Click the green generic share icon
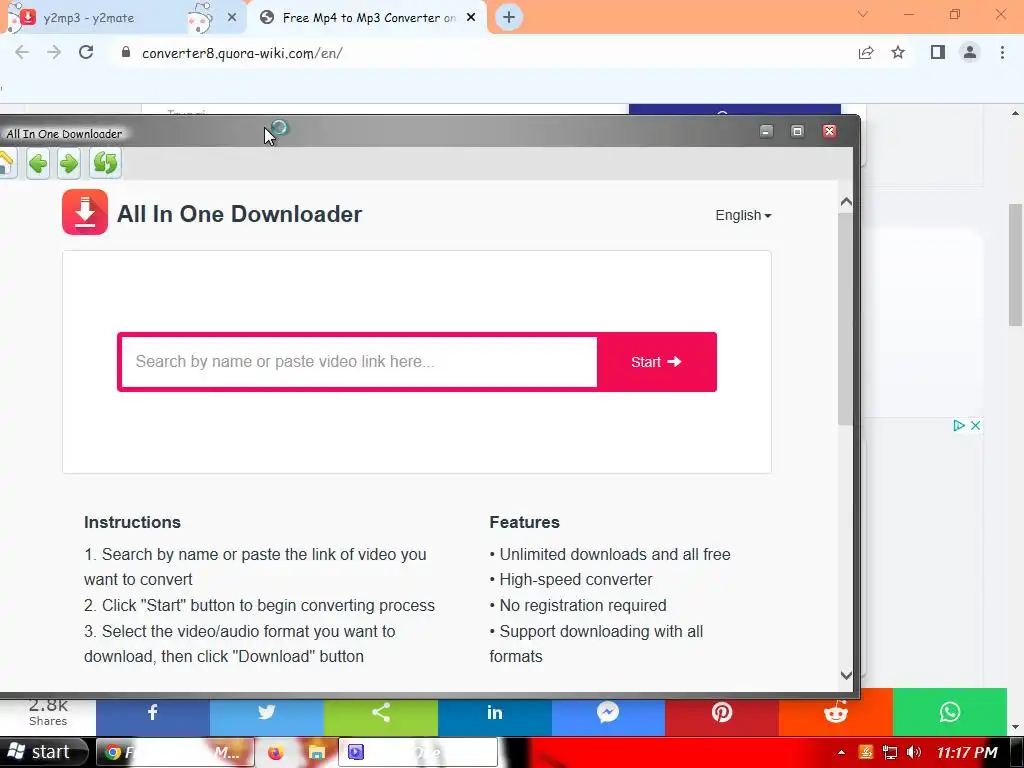 (x=381, y=712)
